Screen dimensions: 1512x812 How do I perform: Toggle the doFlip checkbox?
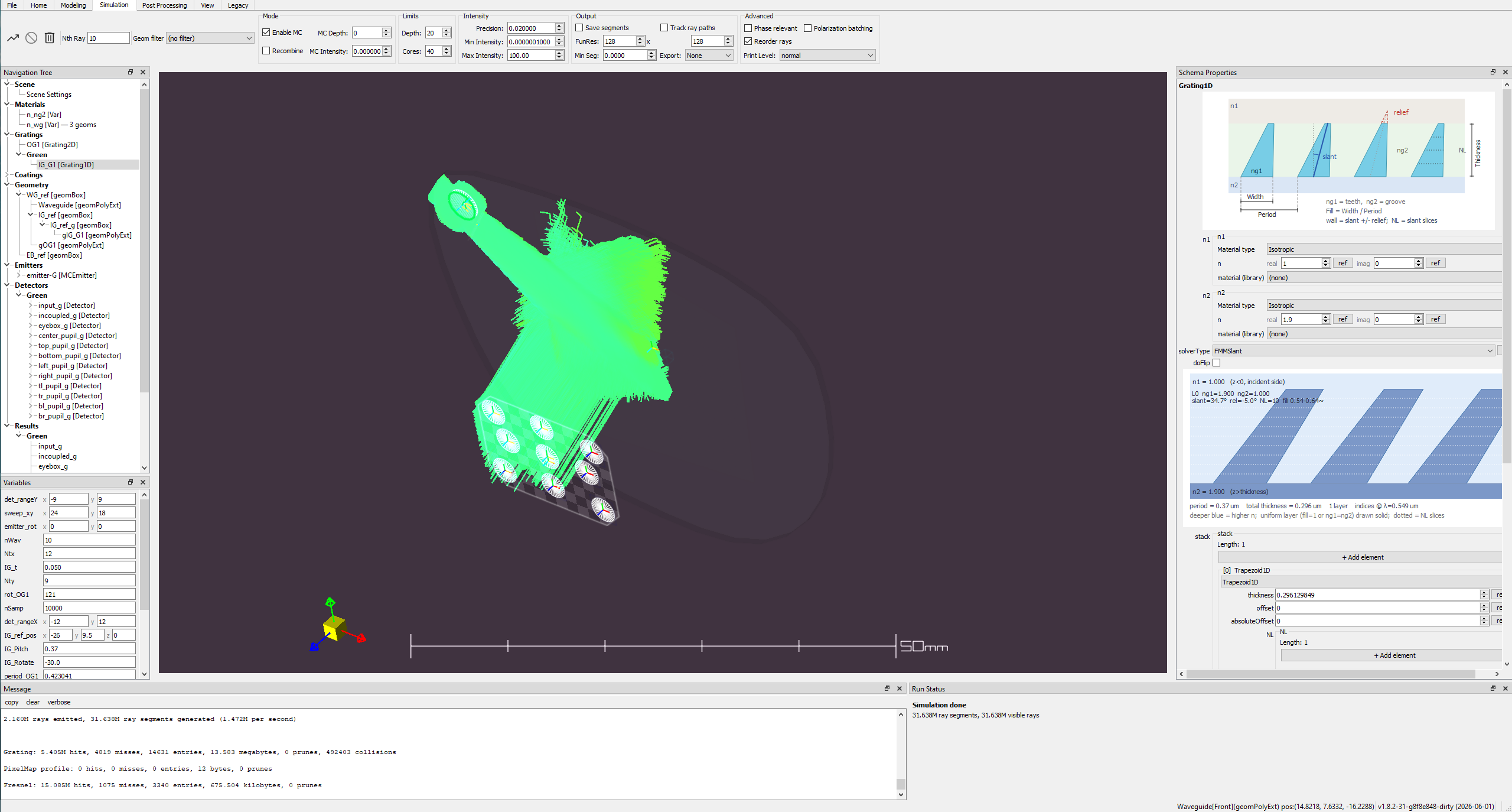(1216, 363)
